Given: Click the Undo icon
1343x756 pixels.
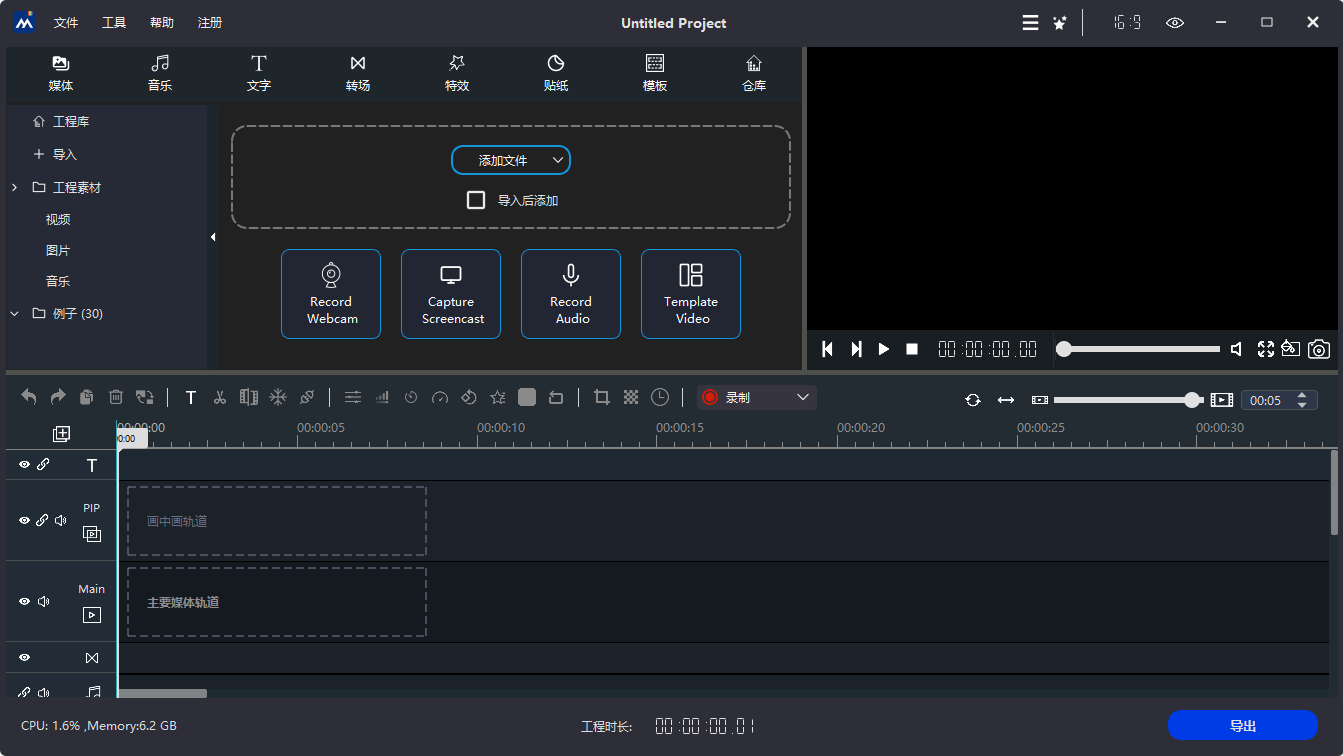Looking at the screenshot, I should [x=28, y=397].
